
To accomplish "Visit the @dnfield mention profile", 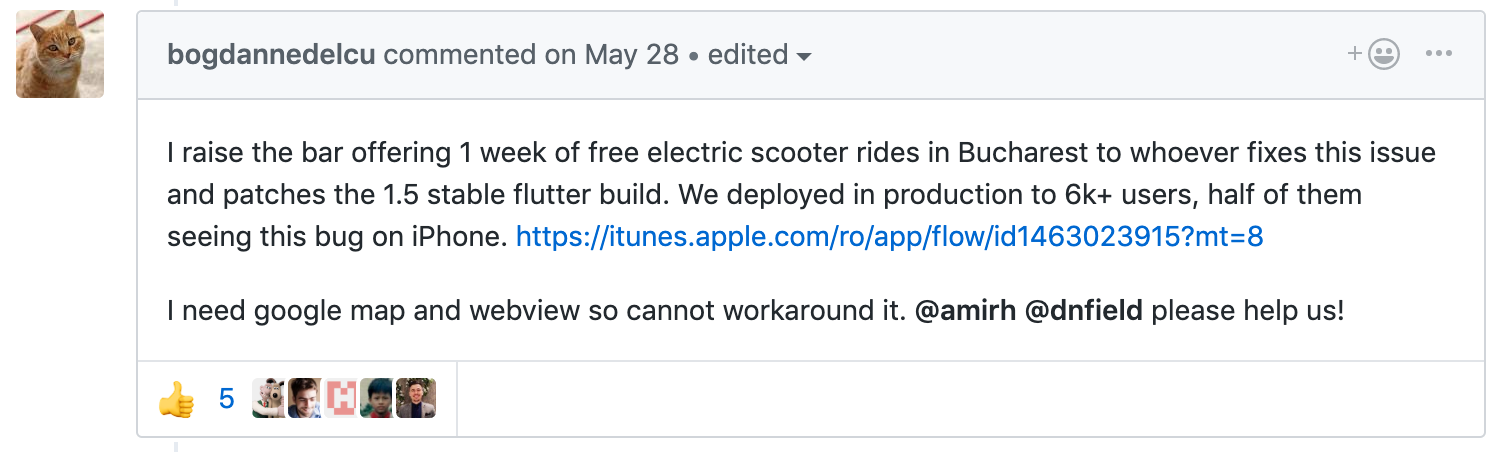I will [x=1083, y=311].
